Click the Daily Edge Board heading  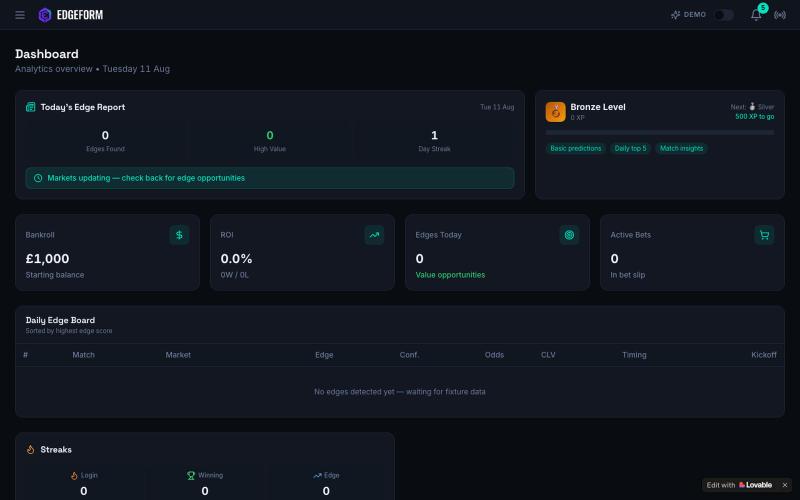pyautogui.click(x=60, y=320)
